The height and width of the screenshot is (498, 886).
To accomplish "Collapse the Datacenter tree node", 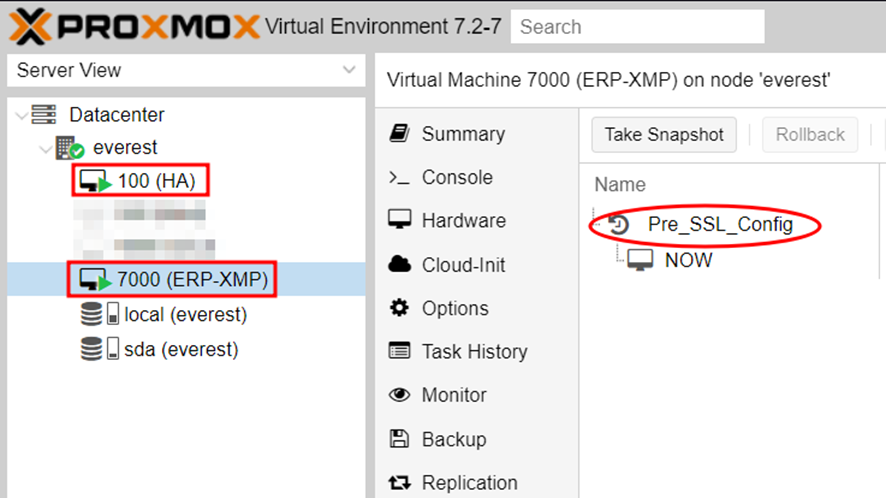I will [21, 116].
